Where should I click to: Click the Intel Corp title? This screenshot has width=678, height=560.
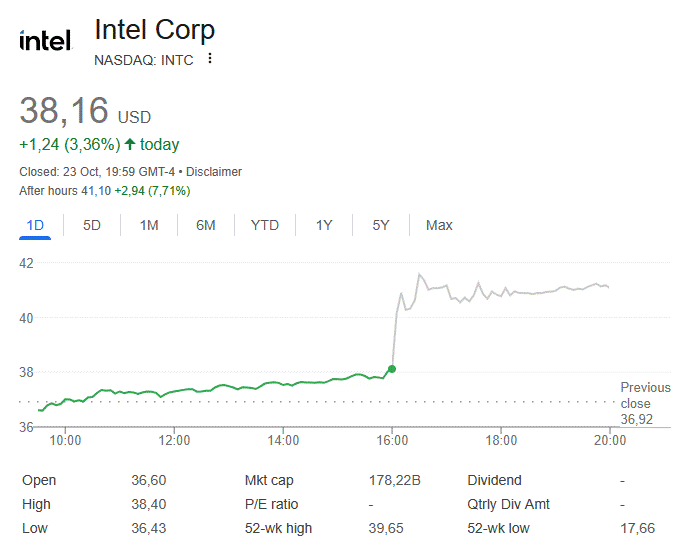[x=154, y=29]
